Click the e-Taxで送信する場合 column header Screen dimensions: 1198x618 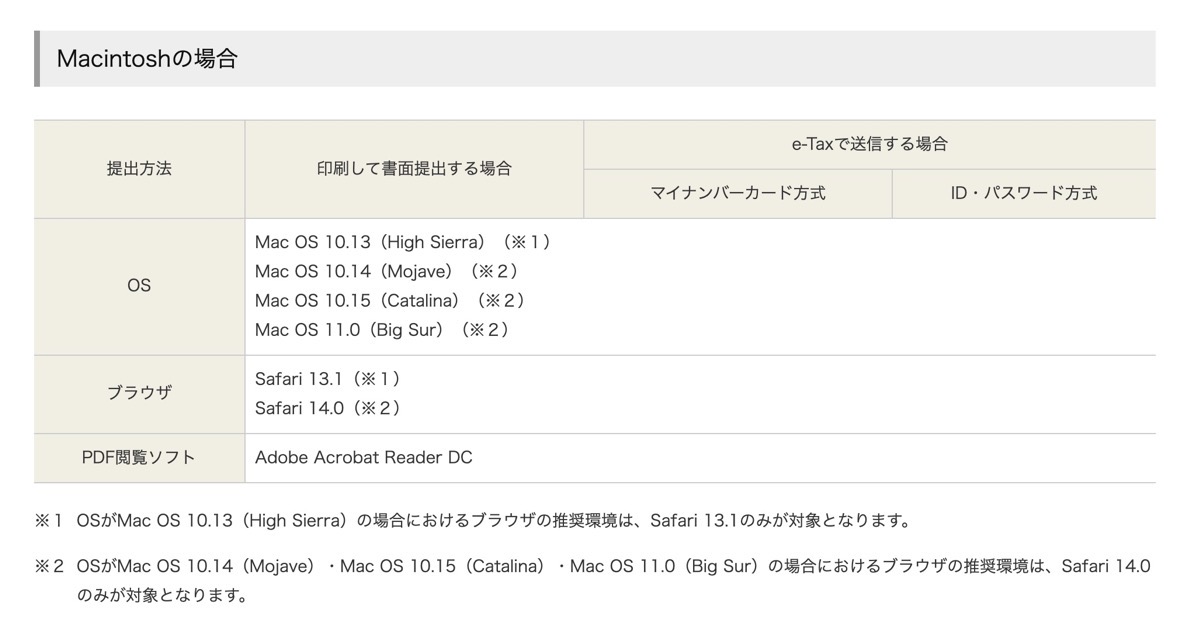point(869,144)
